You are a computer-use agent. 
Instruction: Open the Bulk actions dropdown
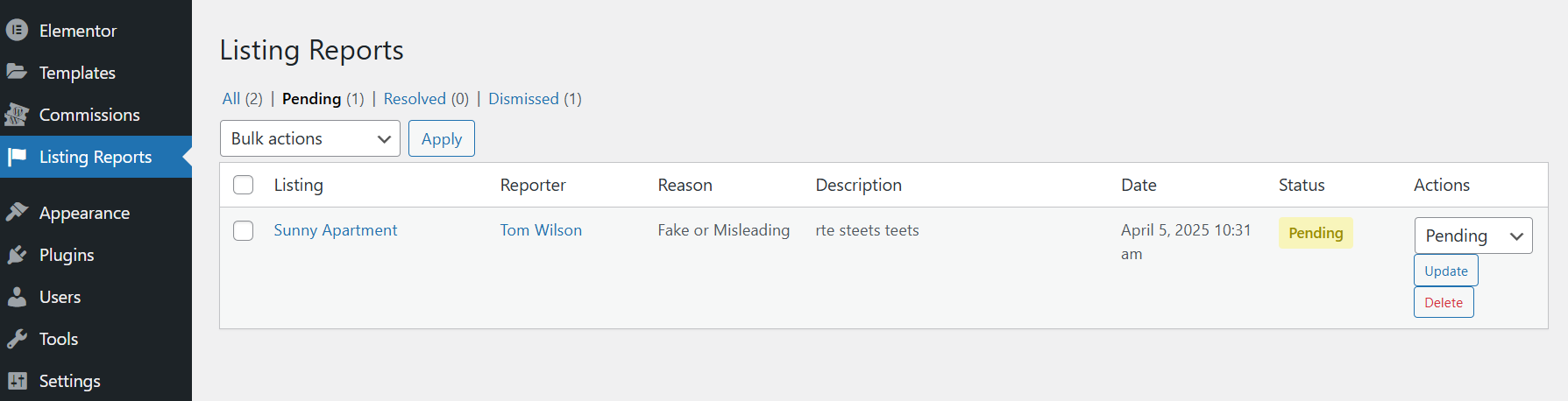(309, 138)
